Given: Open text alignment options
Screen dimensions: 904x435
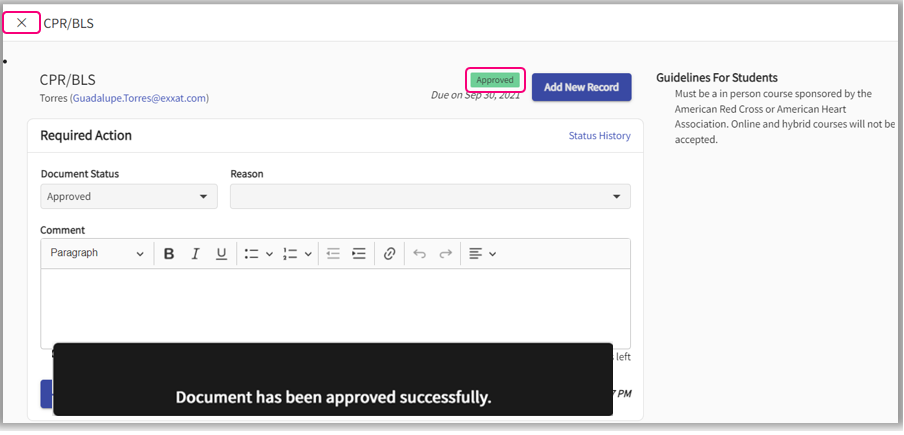Looking at the screenshot, I should point(482,254).
